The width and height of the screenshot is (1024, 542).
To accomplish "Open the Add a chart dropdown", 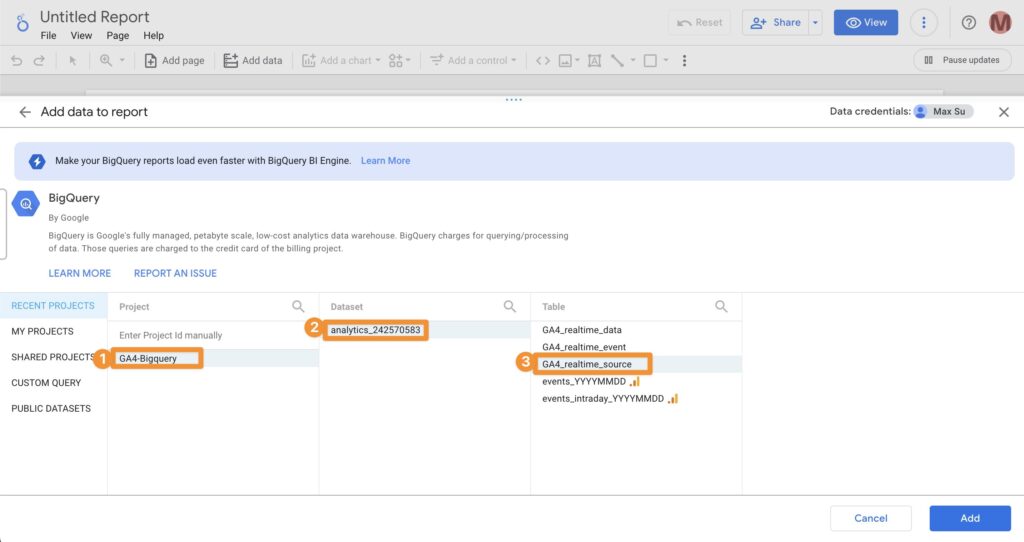I will [x=341, y=61].
